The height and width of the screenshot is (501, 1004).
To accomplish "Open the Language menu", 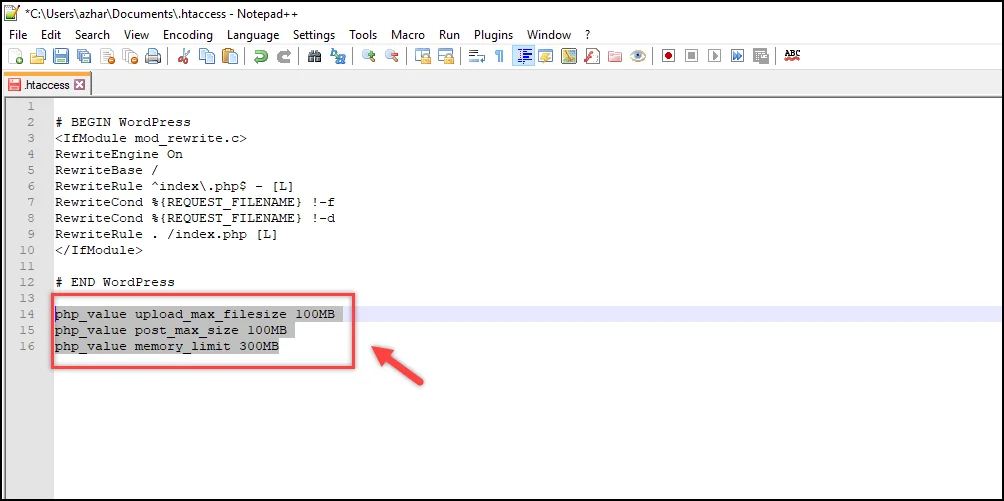I will [x=253, y=34].
